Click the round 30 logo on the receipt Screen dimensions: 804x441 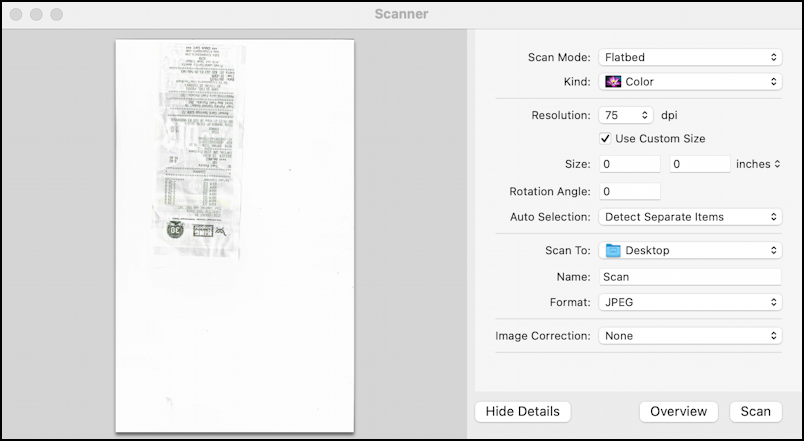point(175,230)
